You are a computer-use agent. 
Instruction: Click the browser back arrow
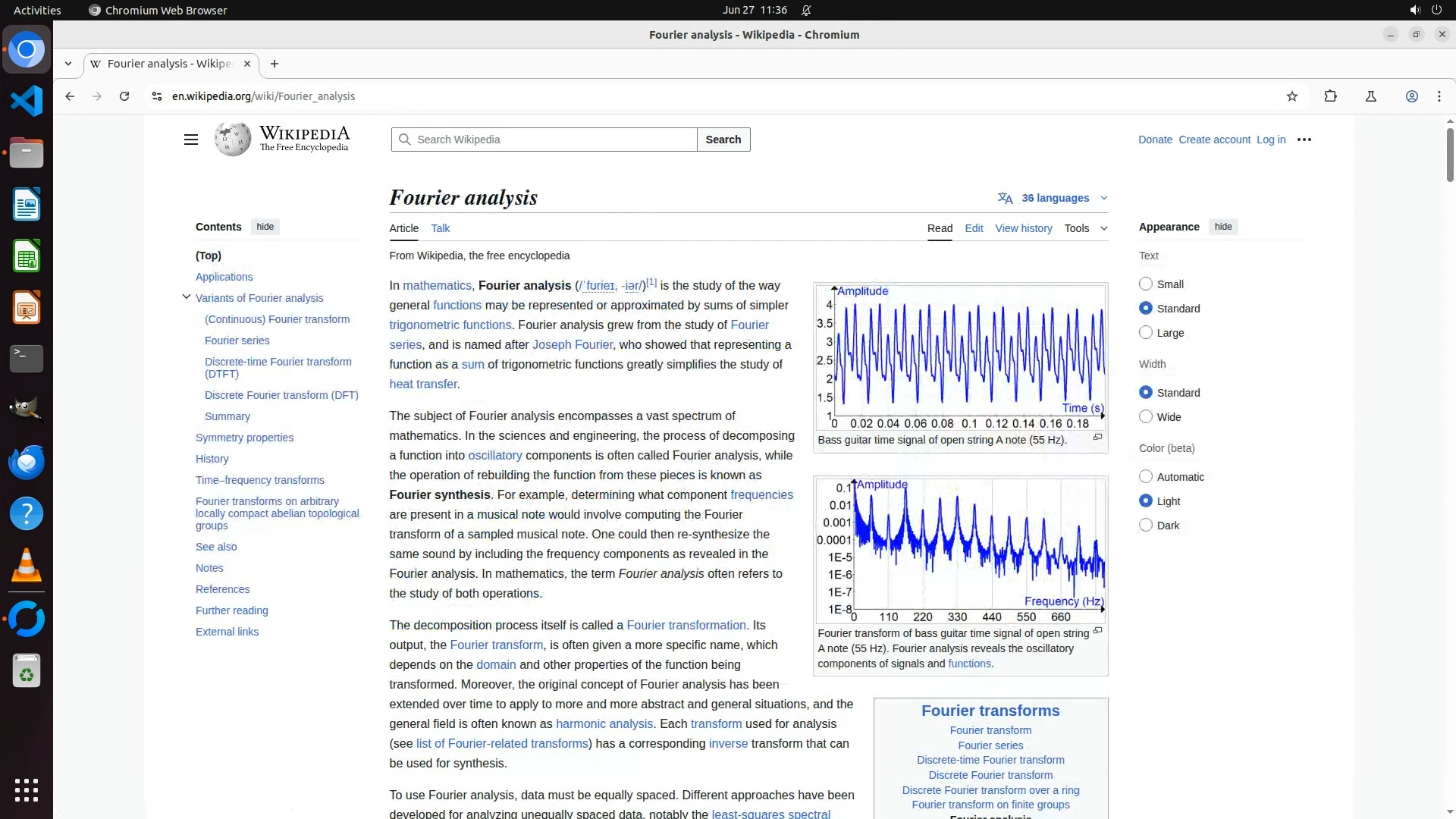pyautogui.click(x=70, y=96)
